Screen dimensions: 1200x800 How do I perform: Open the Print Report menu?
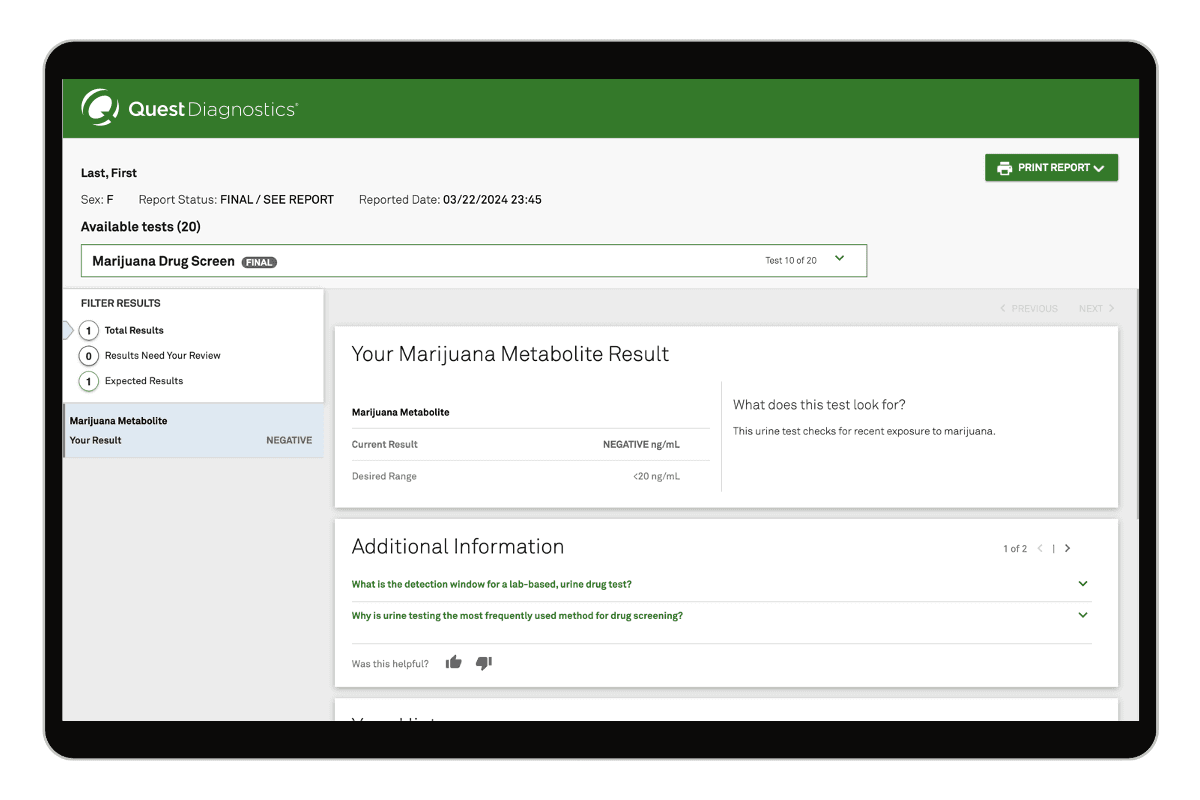1051,168
